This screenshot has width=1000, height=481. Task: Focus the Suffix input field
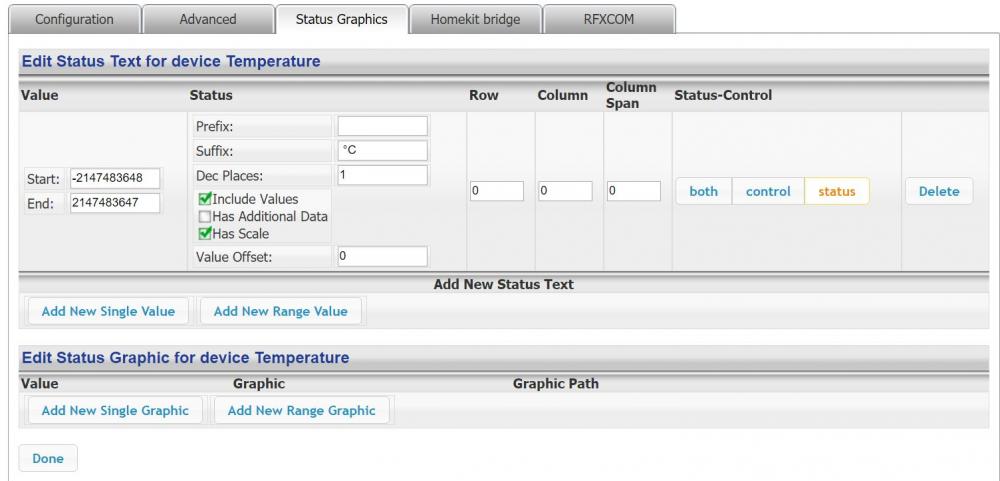382,150
